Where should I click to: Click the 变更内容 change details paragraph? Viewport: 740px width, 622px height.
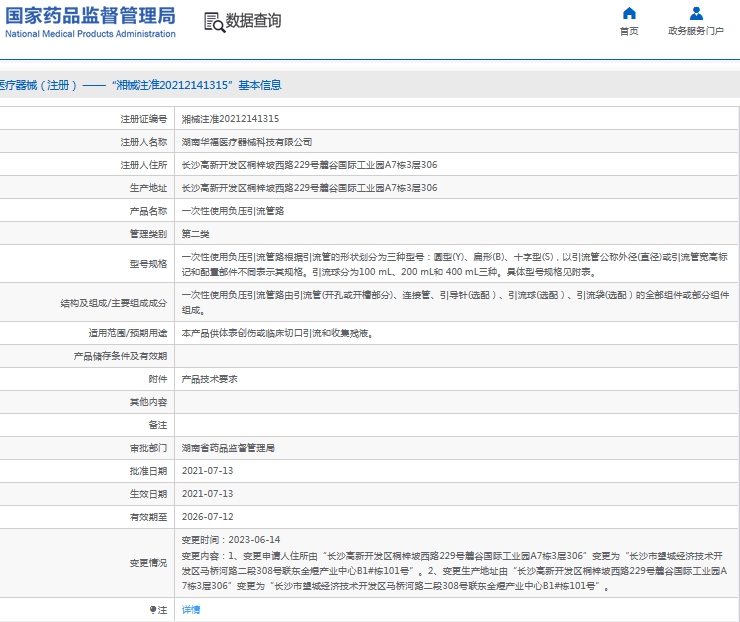(x=454, y=571)
